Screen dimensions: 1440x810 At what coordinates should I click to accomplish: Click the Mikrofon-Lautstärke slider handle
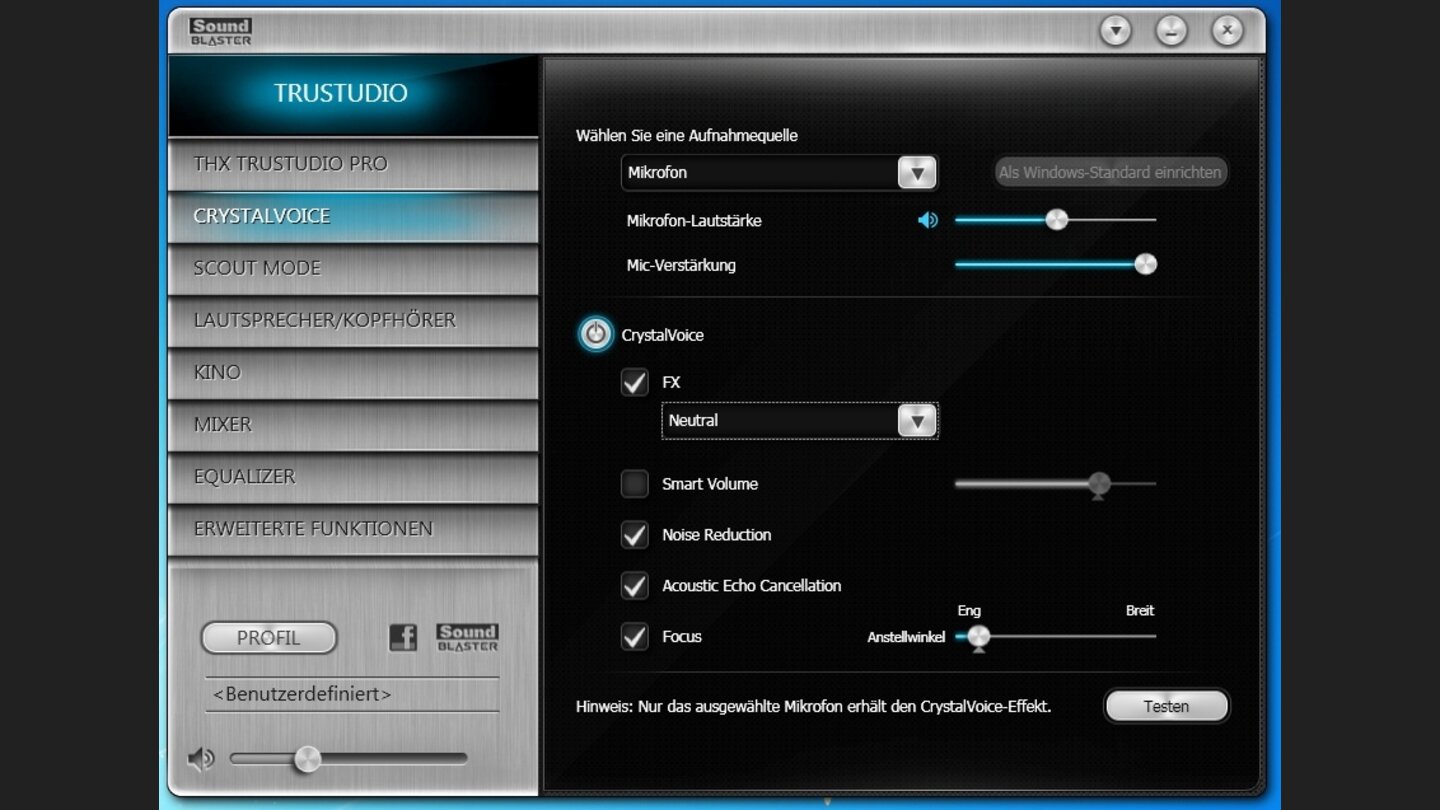[x=1057, y=220]
